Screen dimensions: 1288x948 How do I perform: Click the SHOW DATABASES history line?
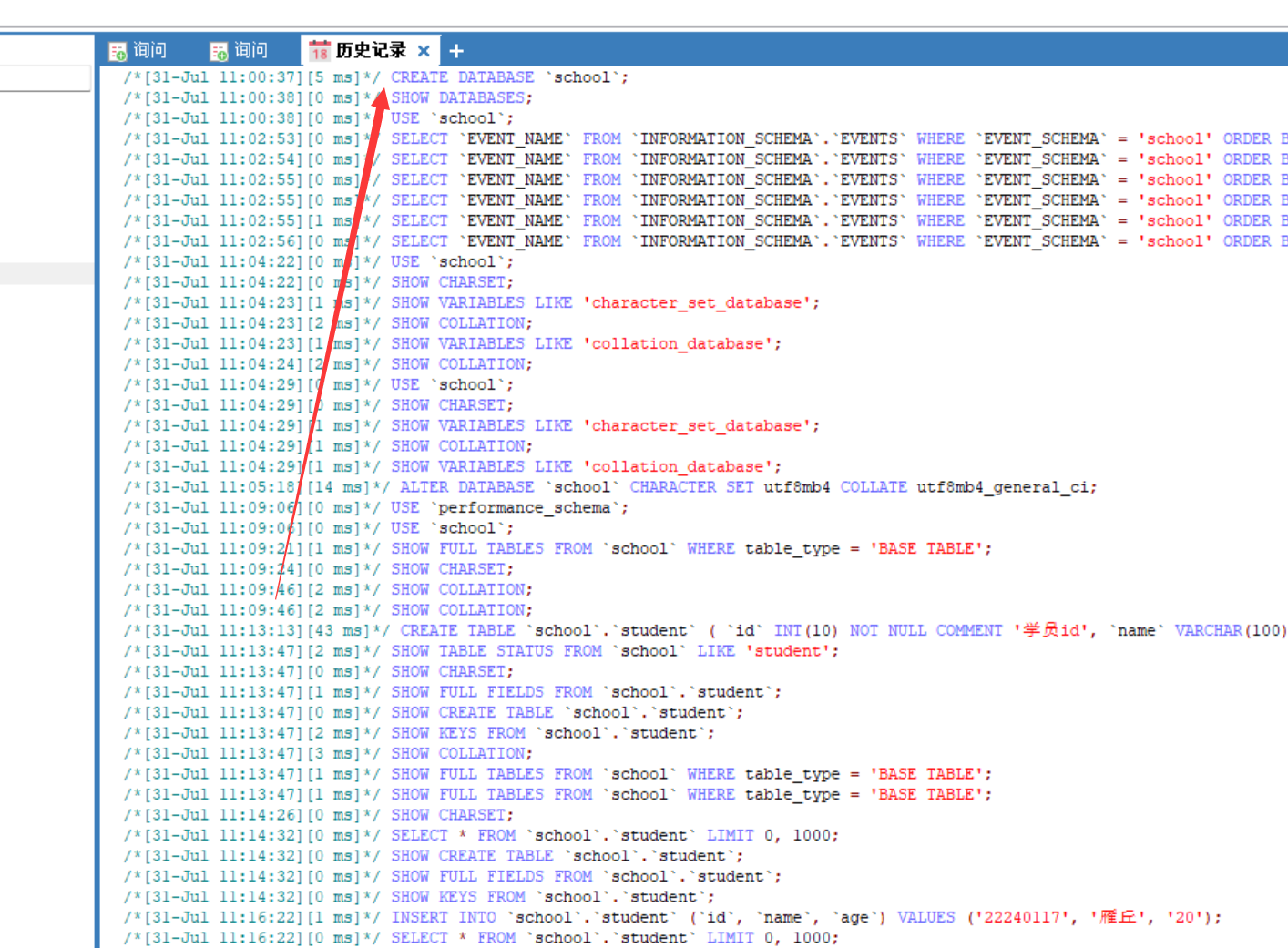(328, 97)
